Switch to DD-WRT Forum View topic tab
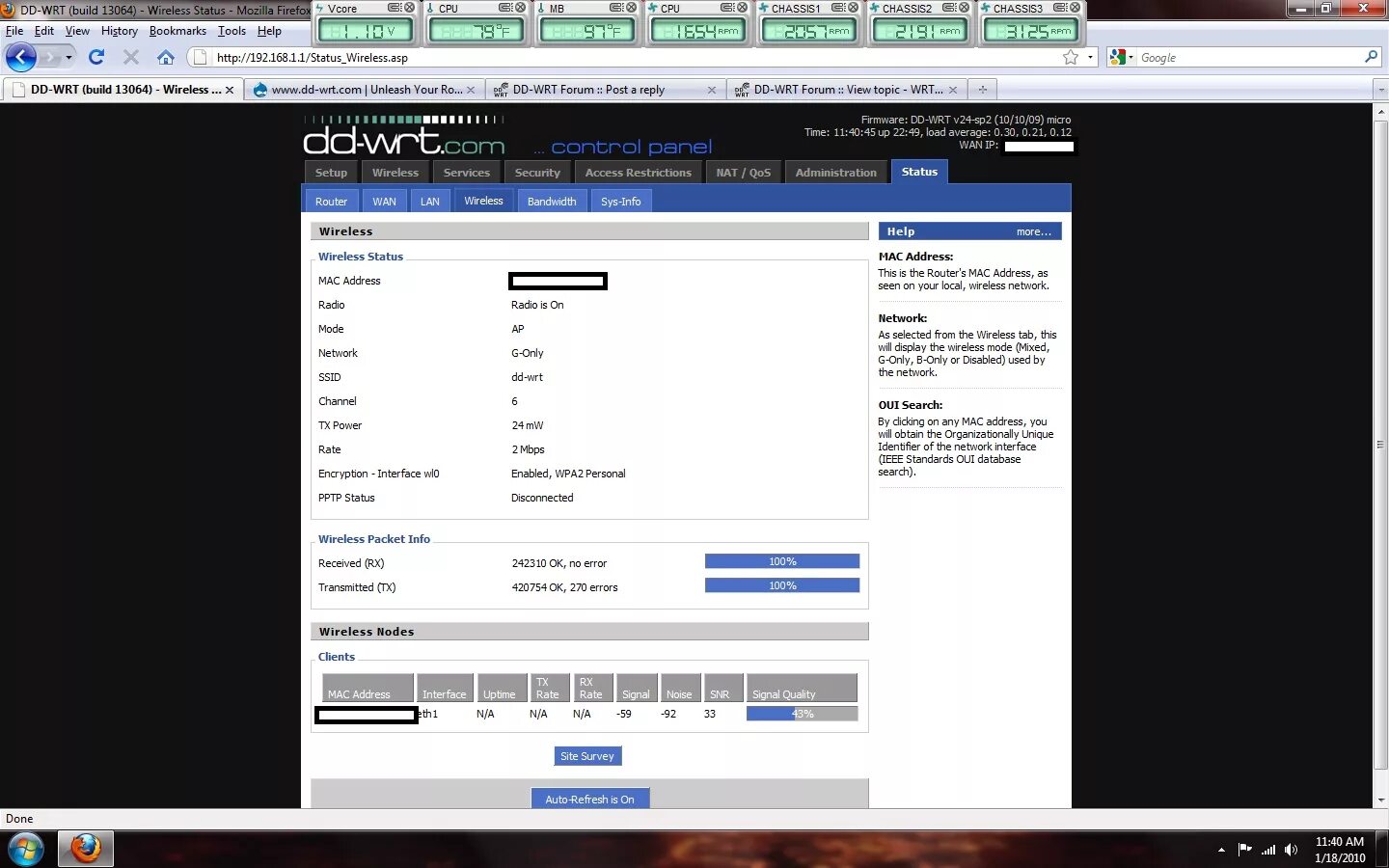 [x=847, y=90]
